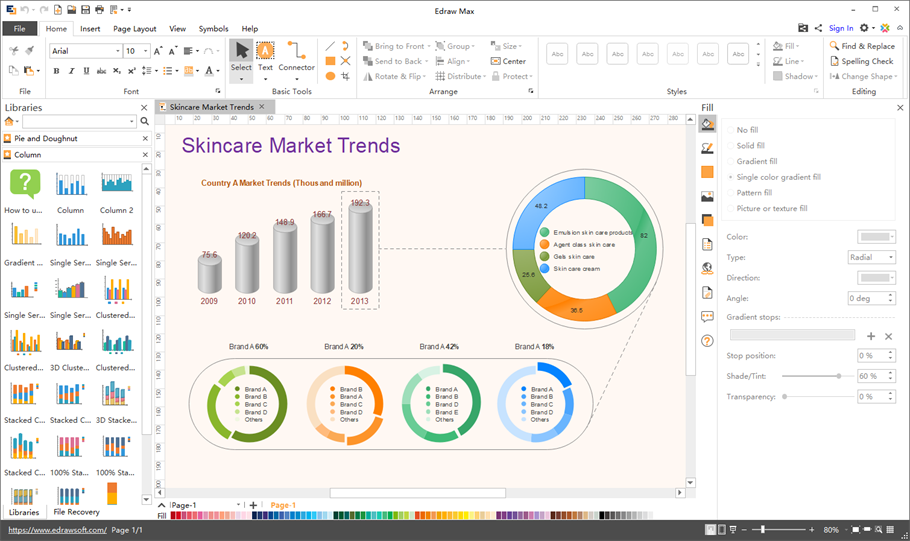Click the help question mark icon in sidebar
The height and width of the screenshot is (541, 910).
tap(707, 341)
